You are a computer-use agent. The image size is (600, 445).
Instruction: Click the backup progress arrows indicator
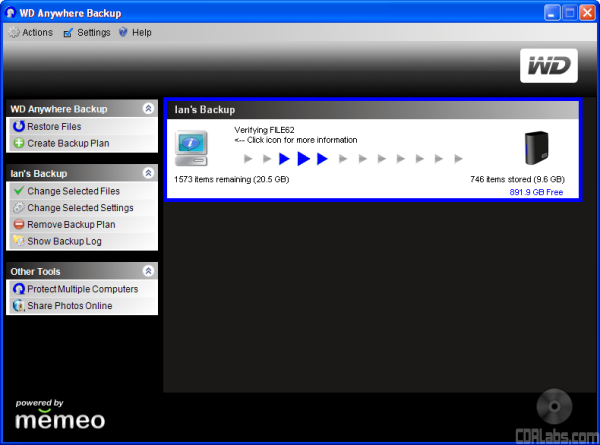pyautogui.click(x=354, y=158)
